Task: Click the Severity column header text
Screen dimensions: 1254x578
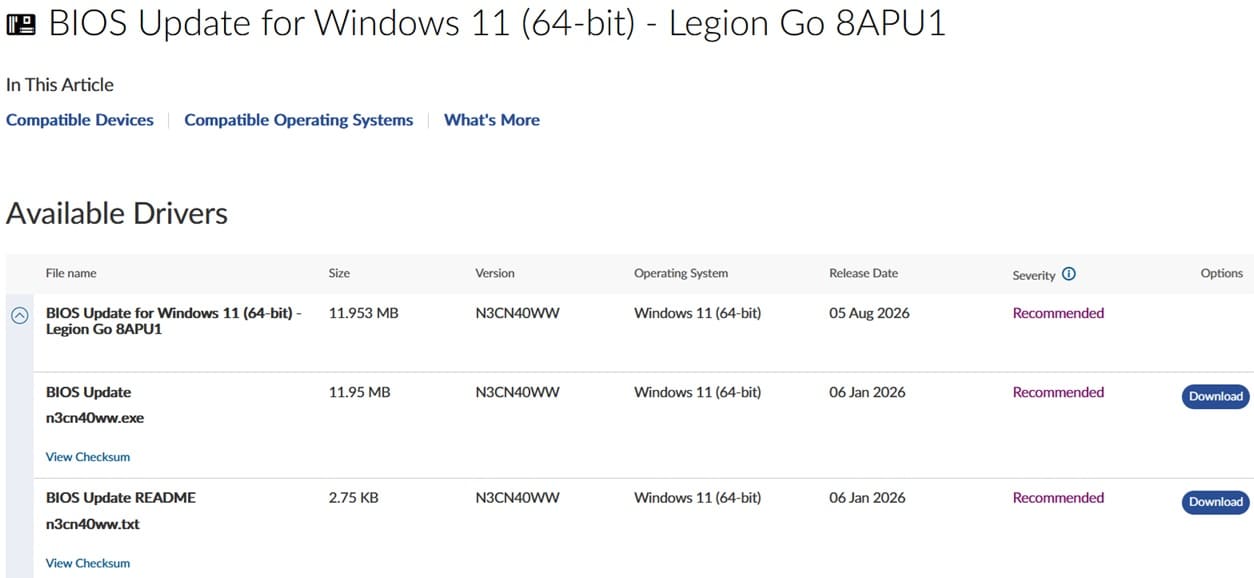Action: click(1034, 275)
